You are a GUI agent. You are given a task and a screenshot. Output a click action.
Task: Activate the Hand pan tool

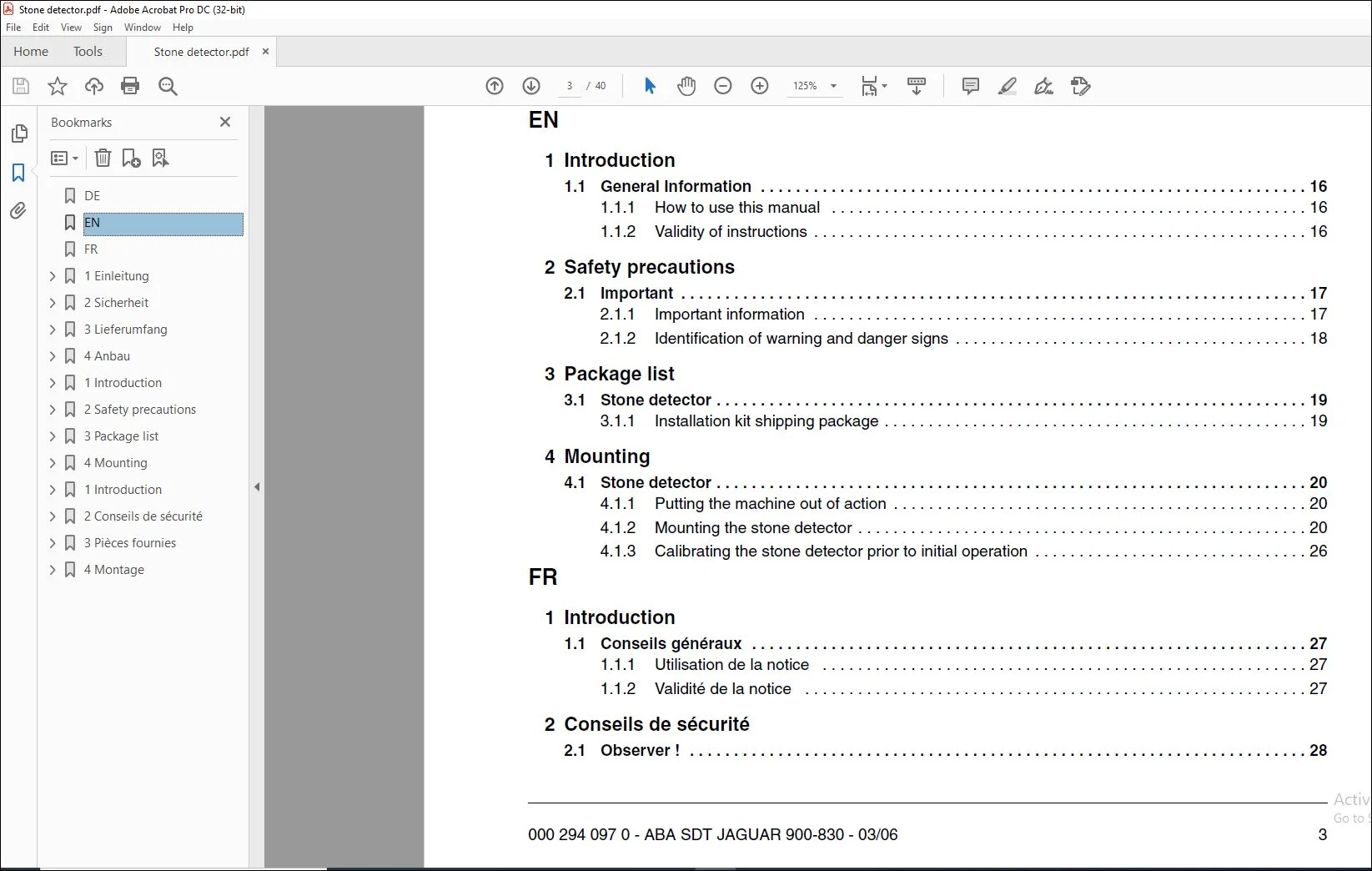point(686,86)
